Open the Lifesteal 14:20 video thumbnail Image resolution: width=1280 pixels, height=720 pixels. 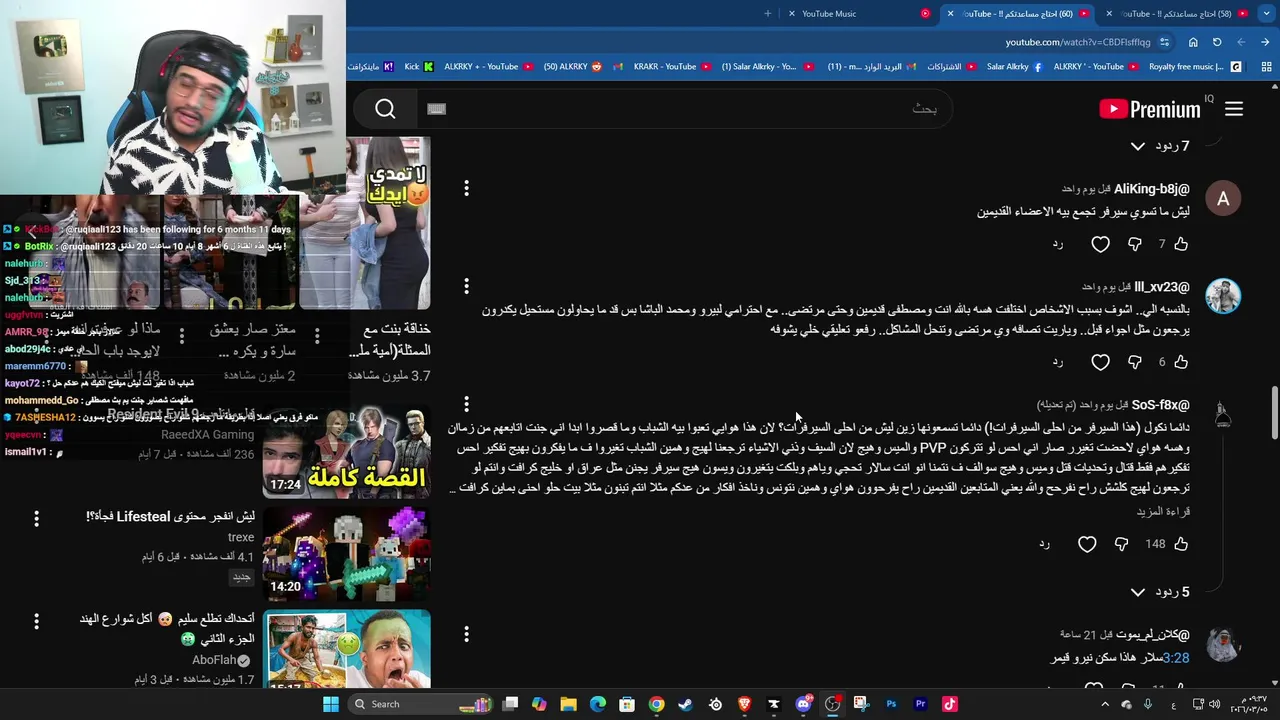[x=346, y=554]
